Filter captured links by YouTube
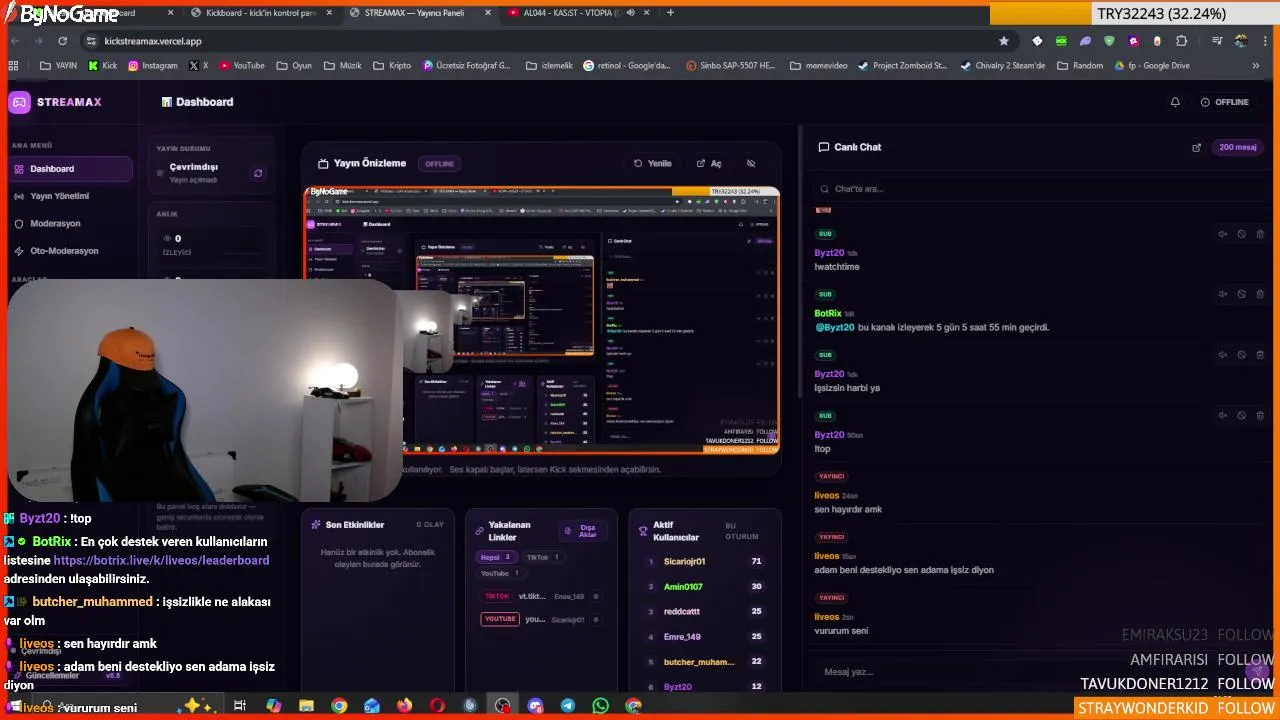The width and height of the screenshot is (1280, 720). coord(500,573)
